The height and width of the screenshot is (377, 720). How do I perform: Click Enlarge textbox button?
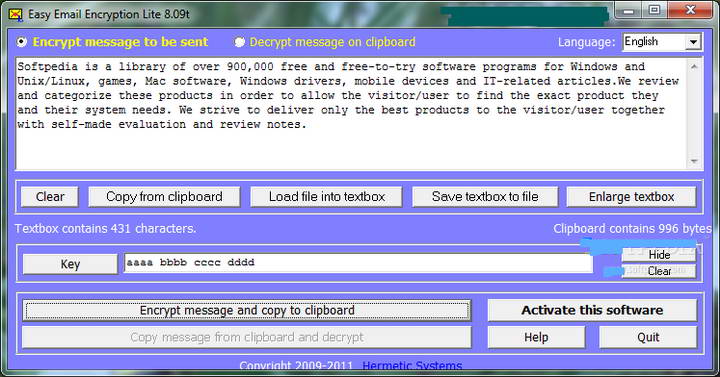pos(631,197)
